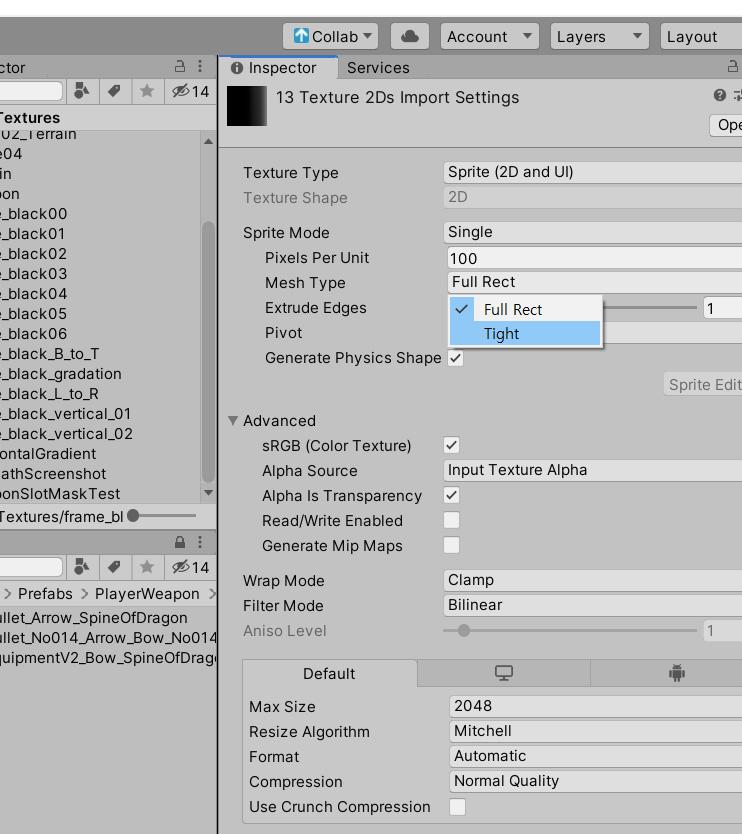Click the Extrude Edges value field
The height and width of the screenshot is (834, 742).
(x=723, y=308)
